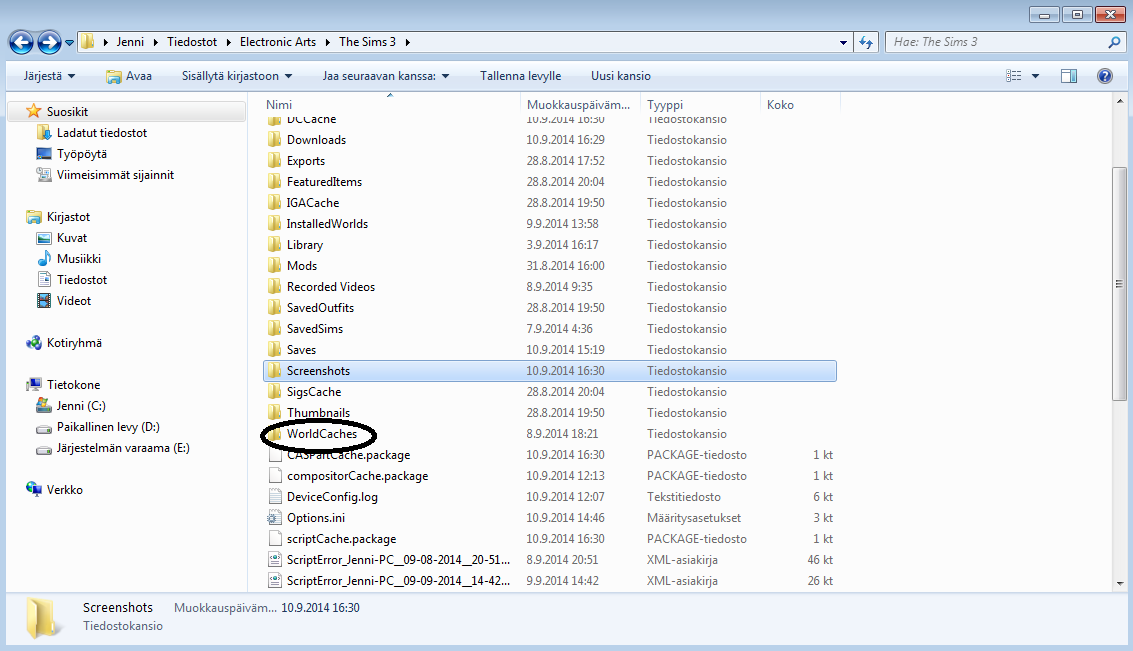Go back with the blue Back arrow

[x=21, y=43]
